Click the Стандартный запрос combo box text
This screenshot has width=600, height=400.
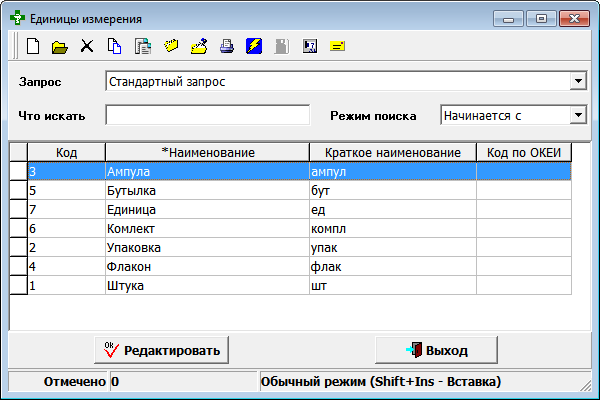pos(167,82)
